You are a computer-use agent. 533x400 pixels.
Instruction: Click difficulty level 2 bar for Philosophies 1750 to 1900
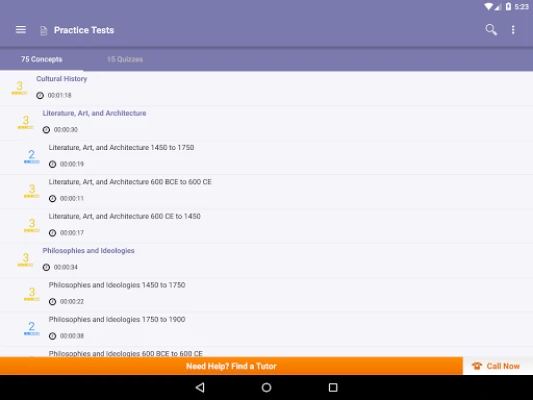pyautogui.click(x=32, y=334)
